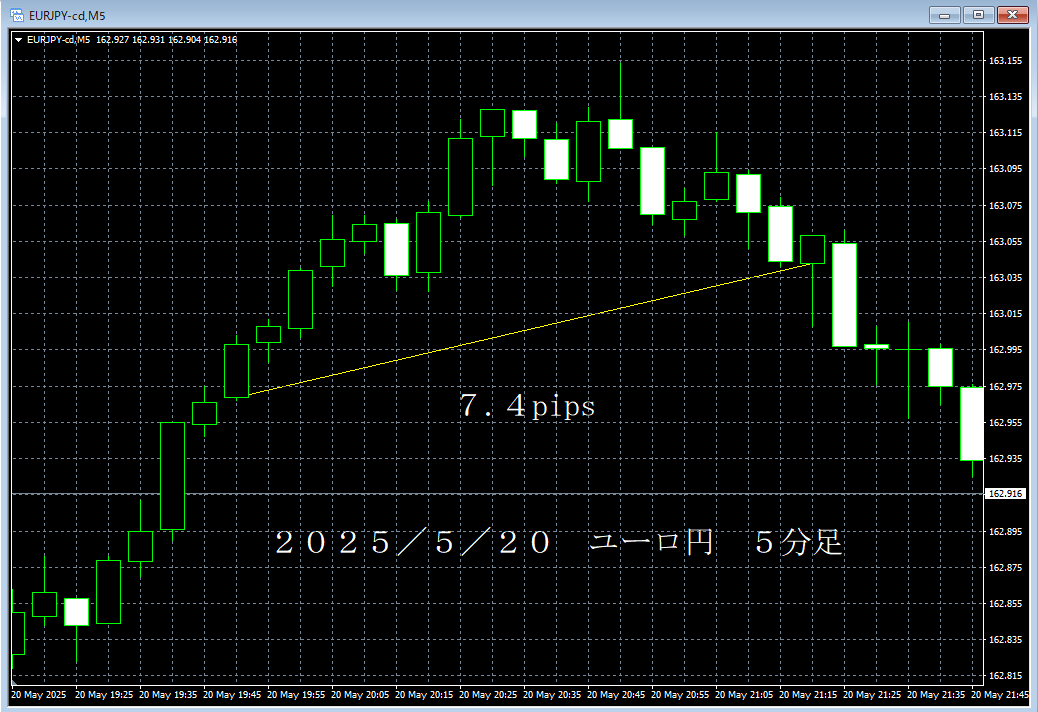Click the "20 May 20:45" time axis label
This screenshot has height=712, width=1038.
click(616, 695)
